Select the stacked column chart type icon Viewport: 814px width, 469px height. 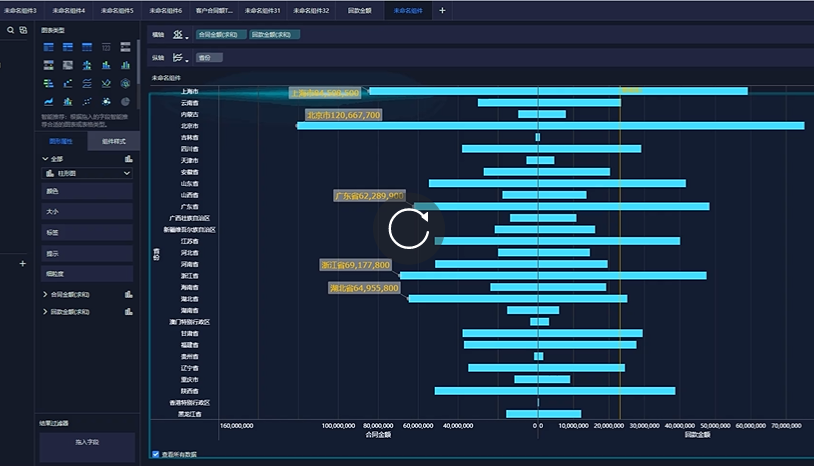(x=106, y=65)
